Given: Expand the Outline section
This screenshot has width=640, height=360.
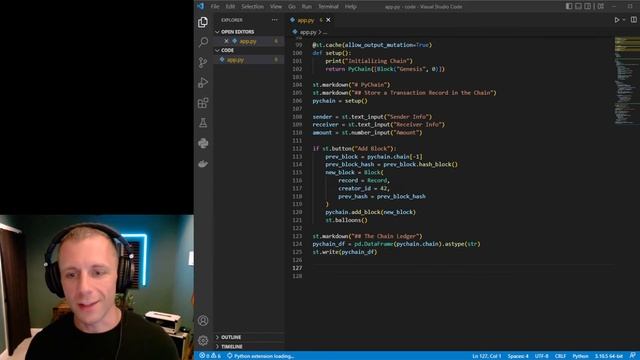Looking at the screenshot, I should click(249, 337).
